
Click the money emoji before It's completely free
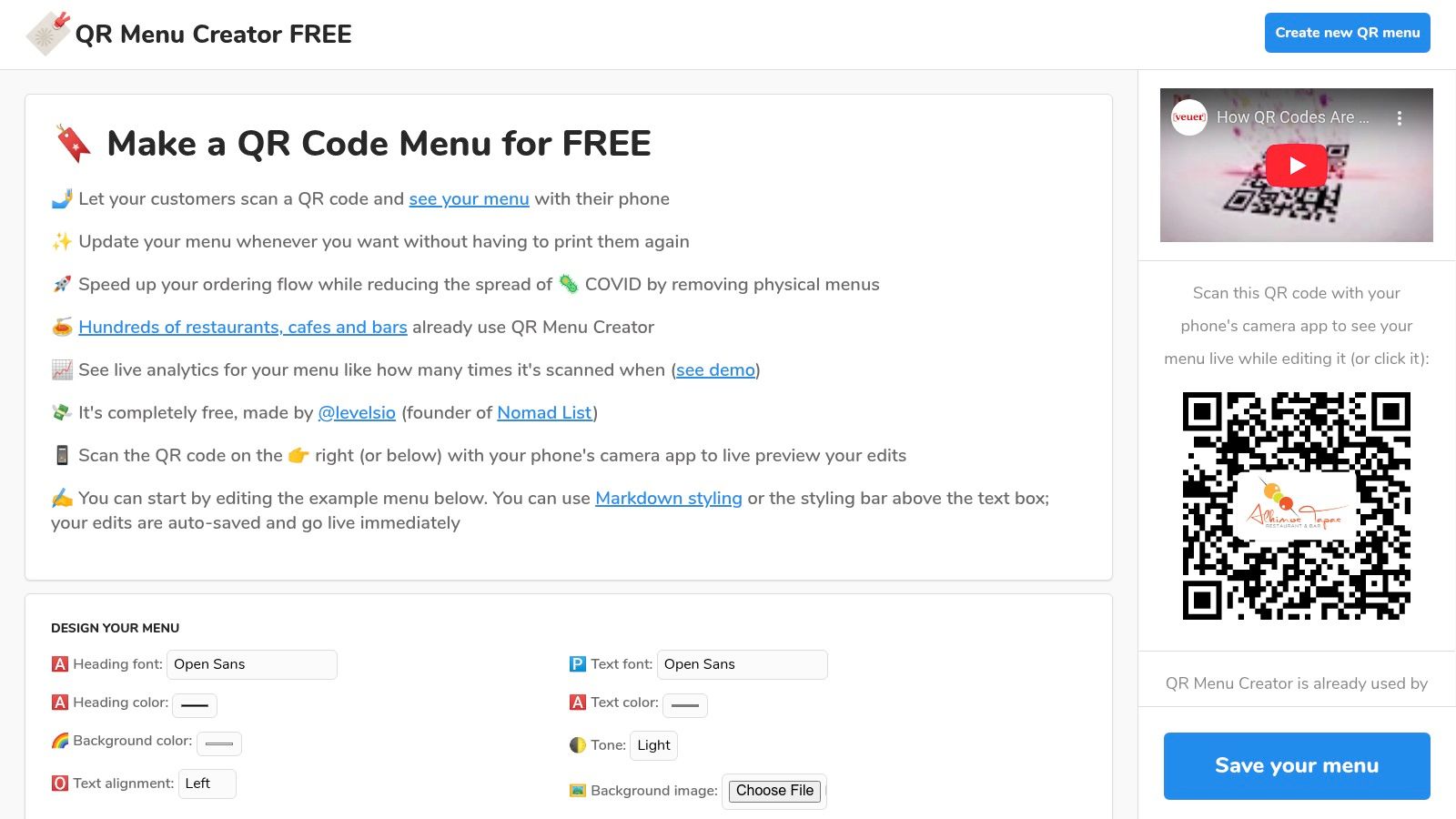[62, 412]
